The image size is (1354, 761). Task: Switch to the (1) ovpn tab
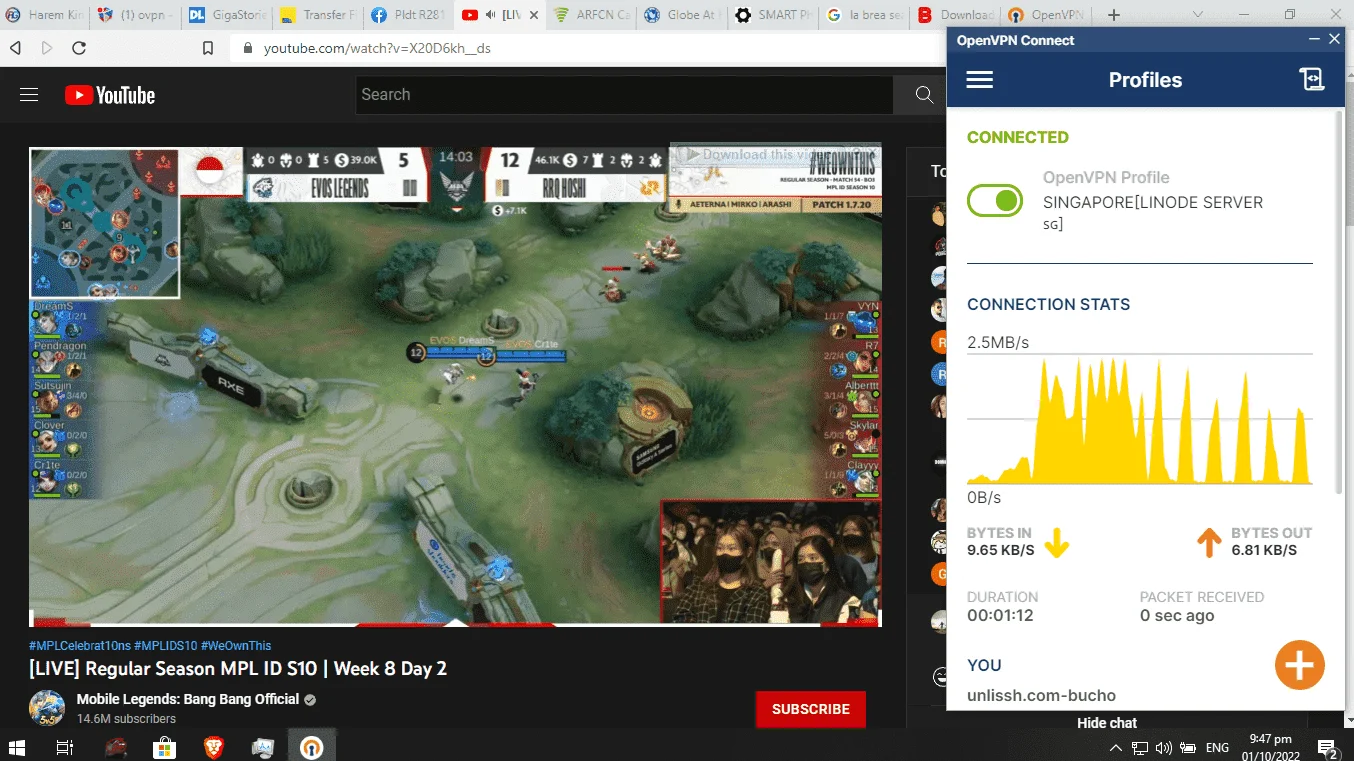pyautogui.click(x=135, y=15)
